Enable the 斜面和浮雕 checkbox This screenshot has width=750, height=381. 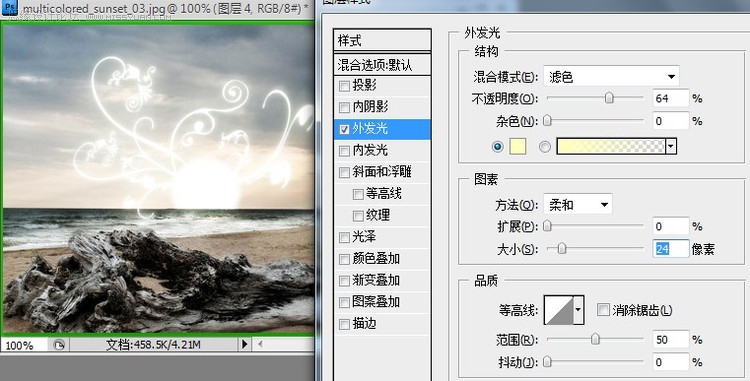click(344, 173)
